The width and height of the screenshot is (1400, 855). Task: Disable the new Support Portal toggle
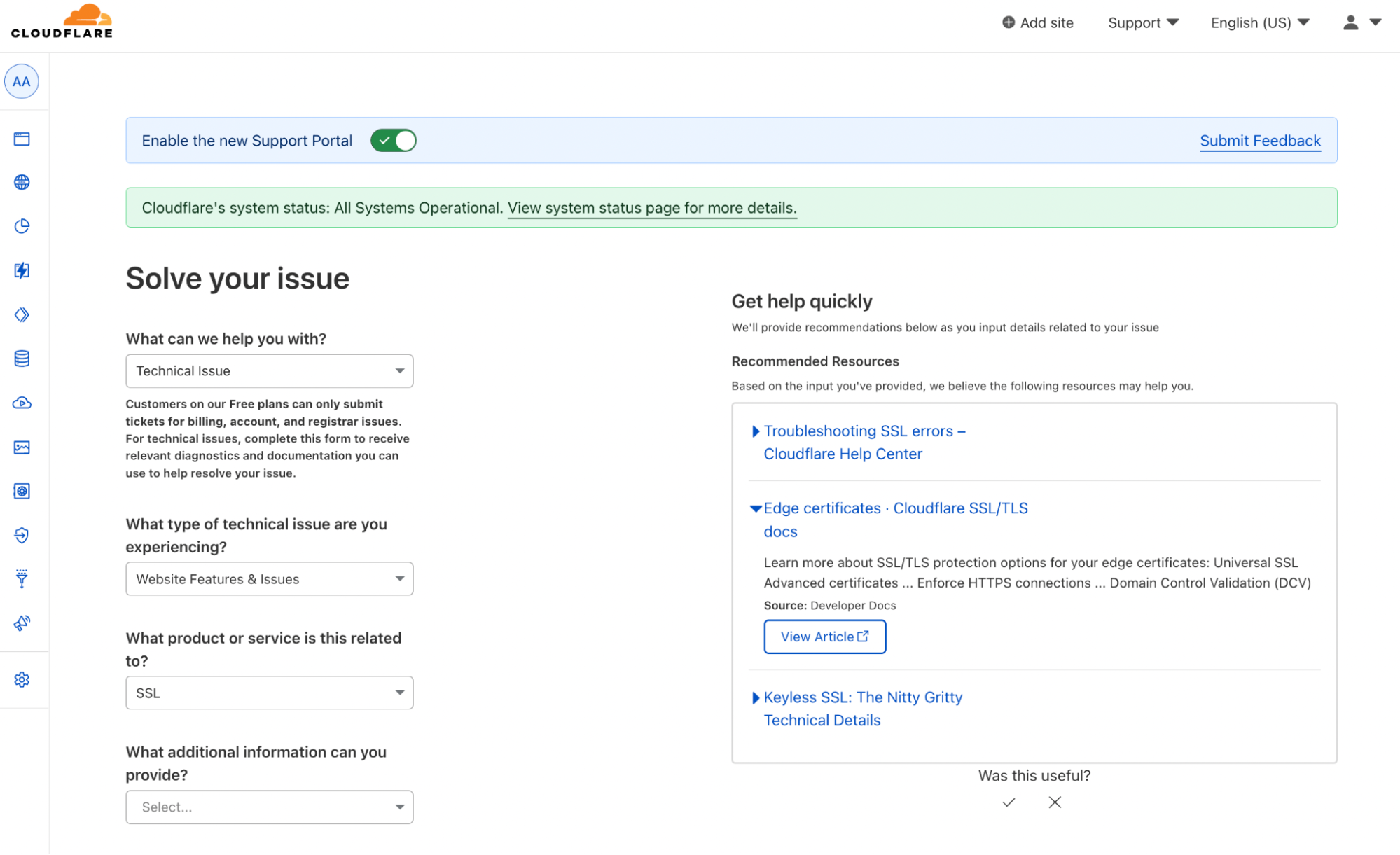pyautogui.click(x=394, y=141)
